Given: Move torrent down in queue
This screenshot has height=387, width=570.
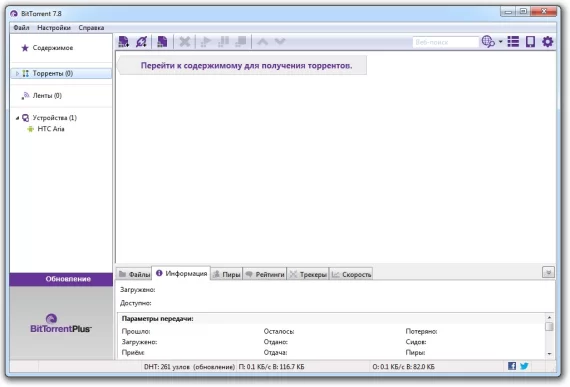Looking at the screenshot, I should (280, 42).
